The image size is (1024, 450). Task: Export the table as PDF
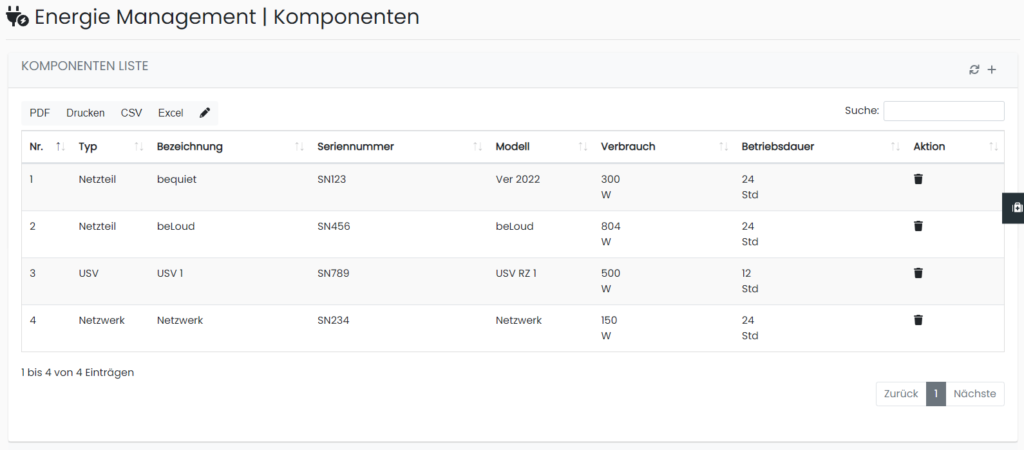click(x=40, y=113)
